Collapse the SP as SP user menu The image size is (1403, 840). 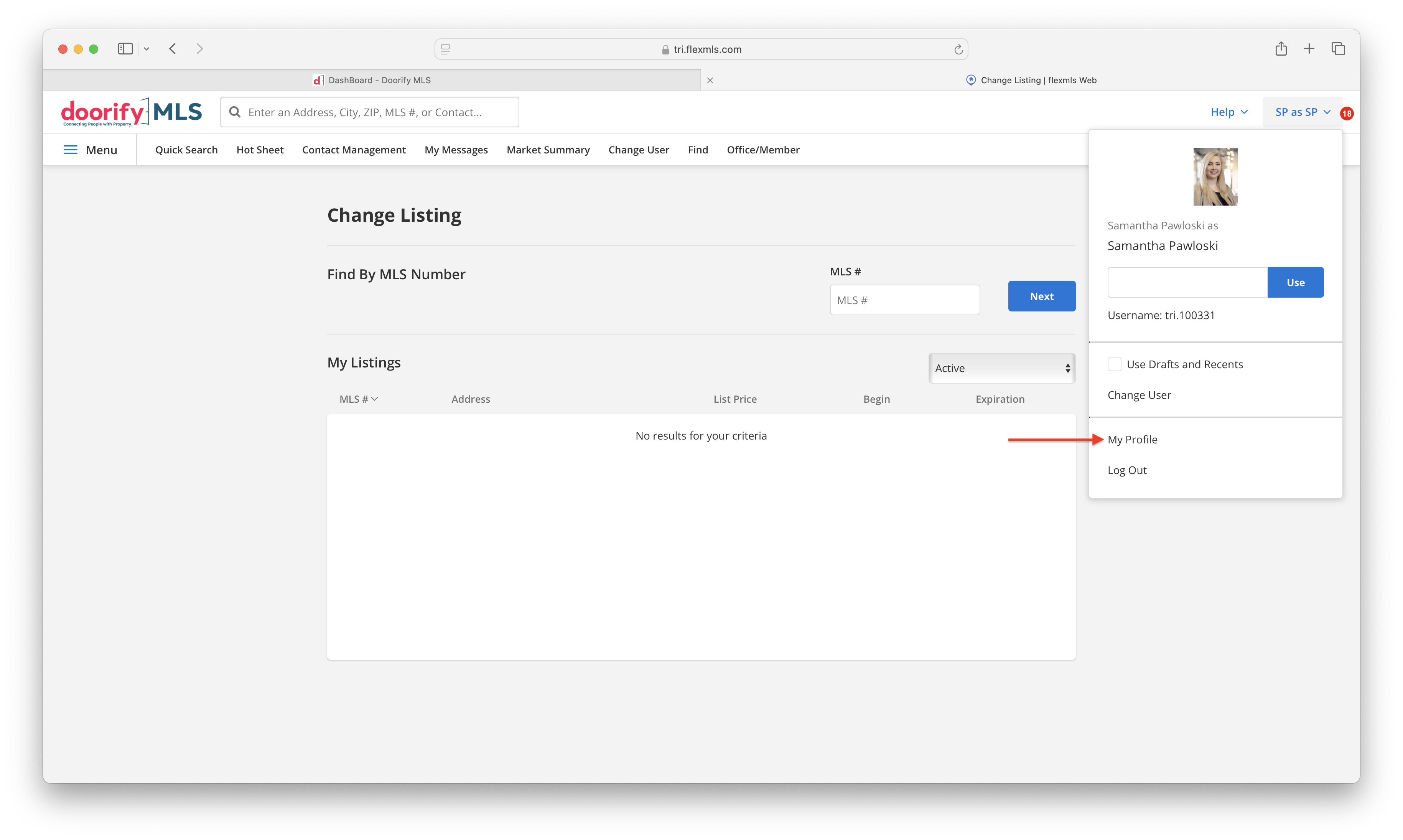click(1302, 112)
